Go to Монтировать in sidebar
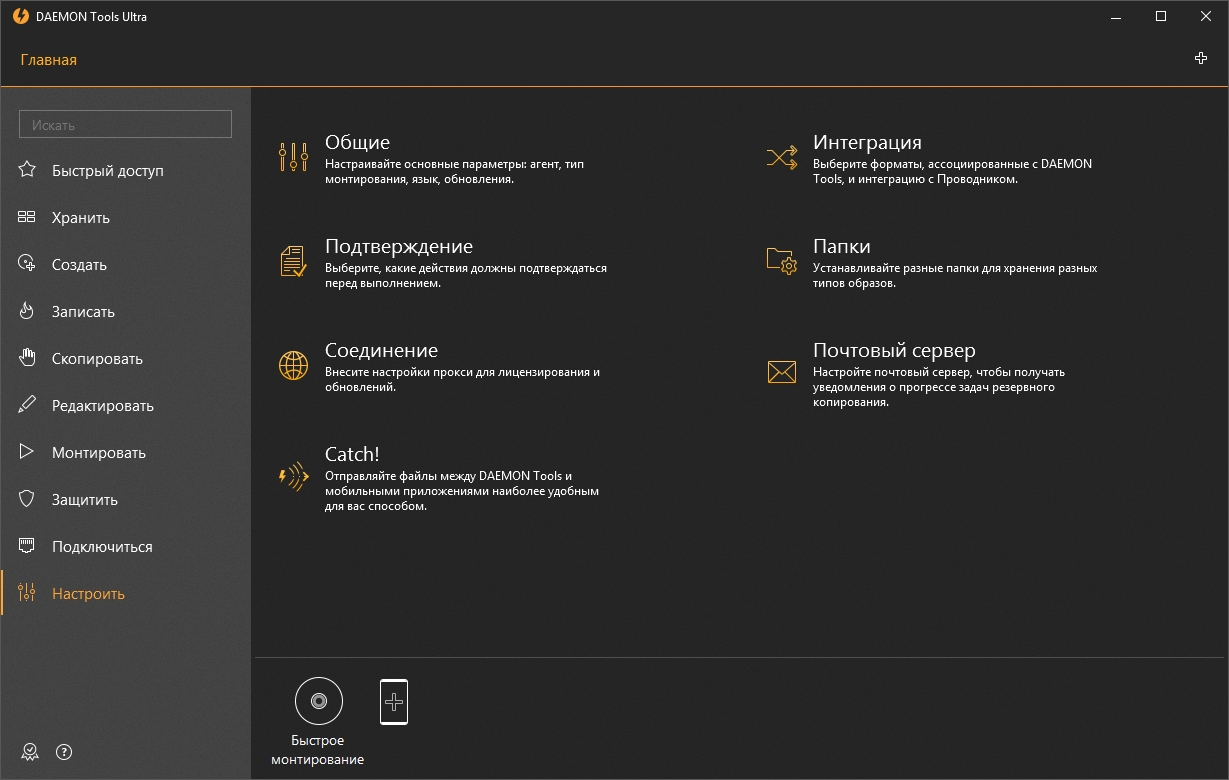This screenshot has width=1229, height=780. [98, 453]
